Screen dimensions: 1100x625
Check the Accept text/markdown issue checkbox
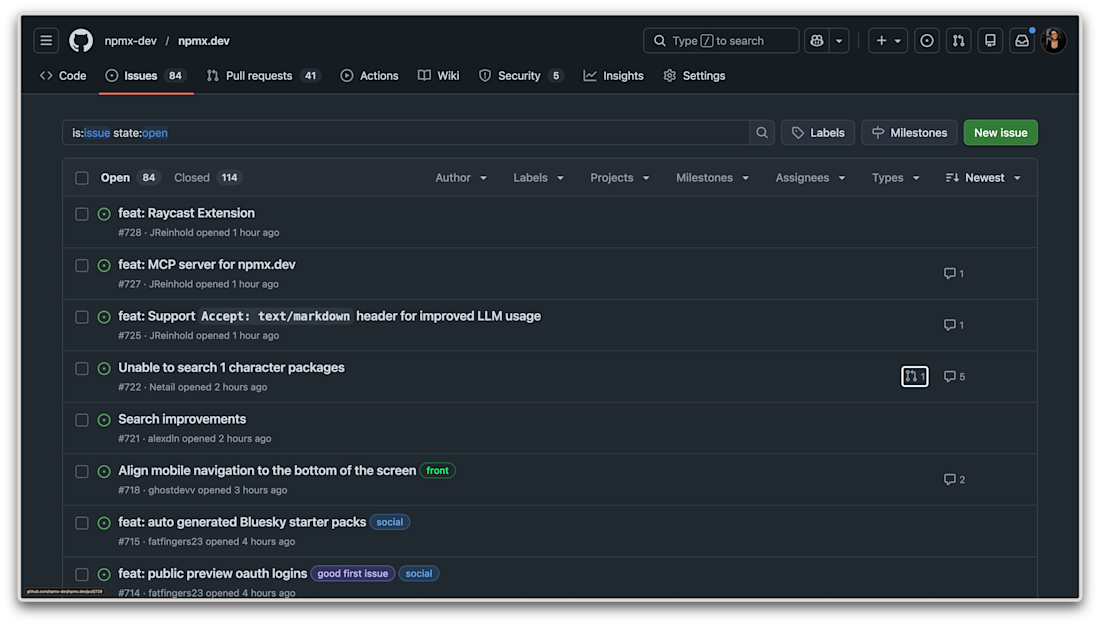tap(82, 317)
